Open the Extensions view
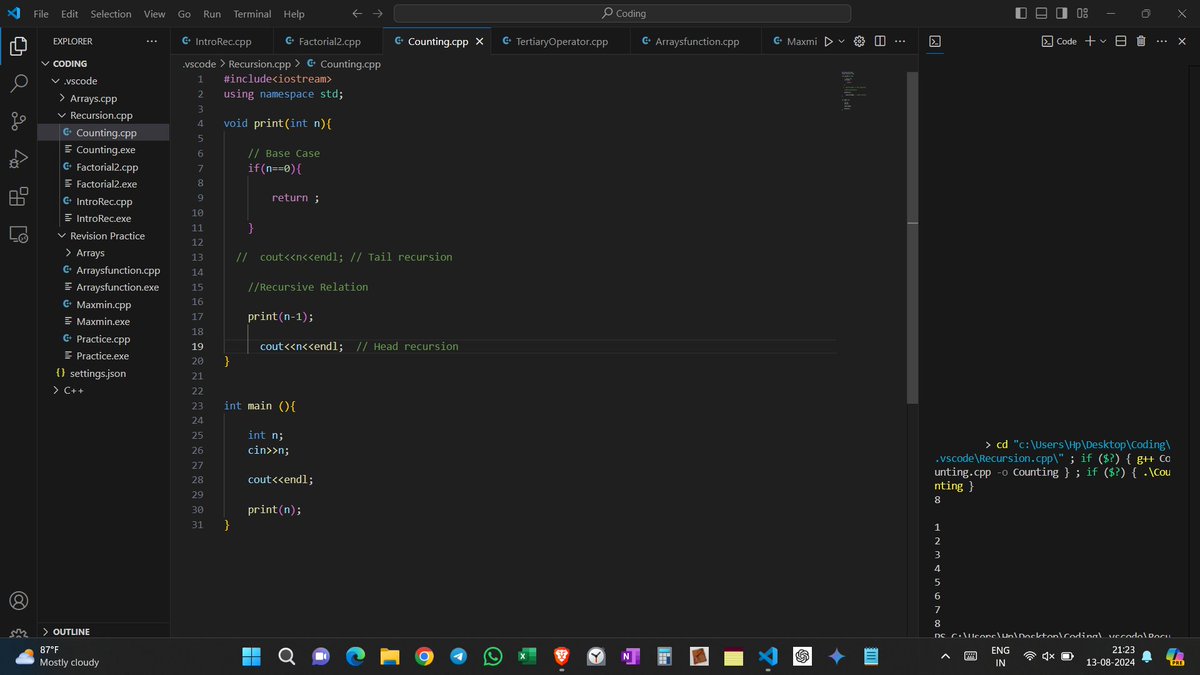This screenshot has height=675, width=1200. point(18,196)
